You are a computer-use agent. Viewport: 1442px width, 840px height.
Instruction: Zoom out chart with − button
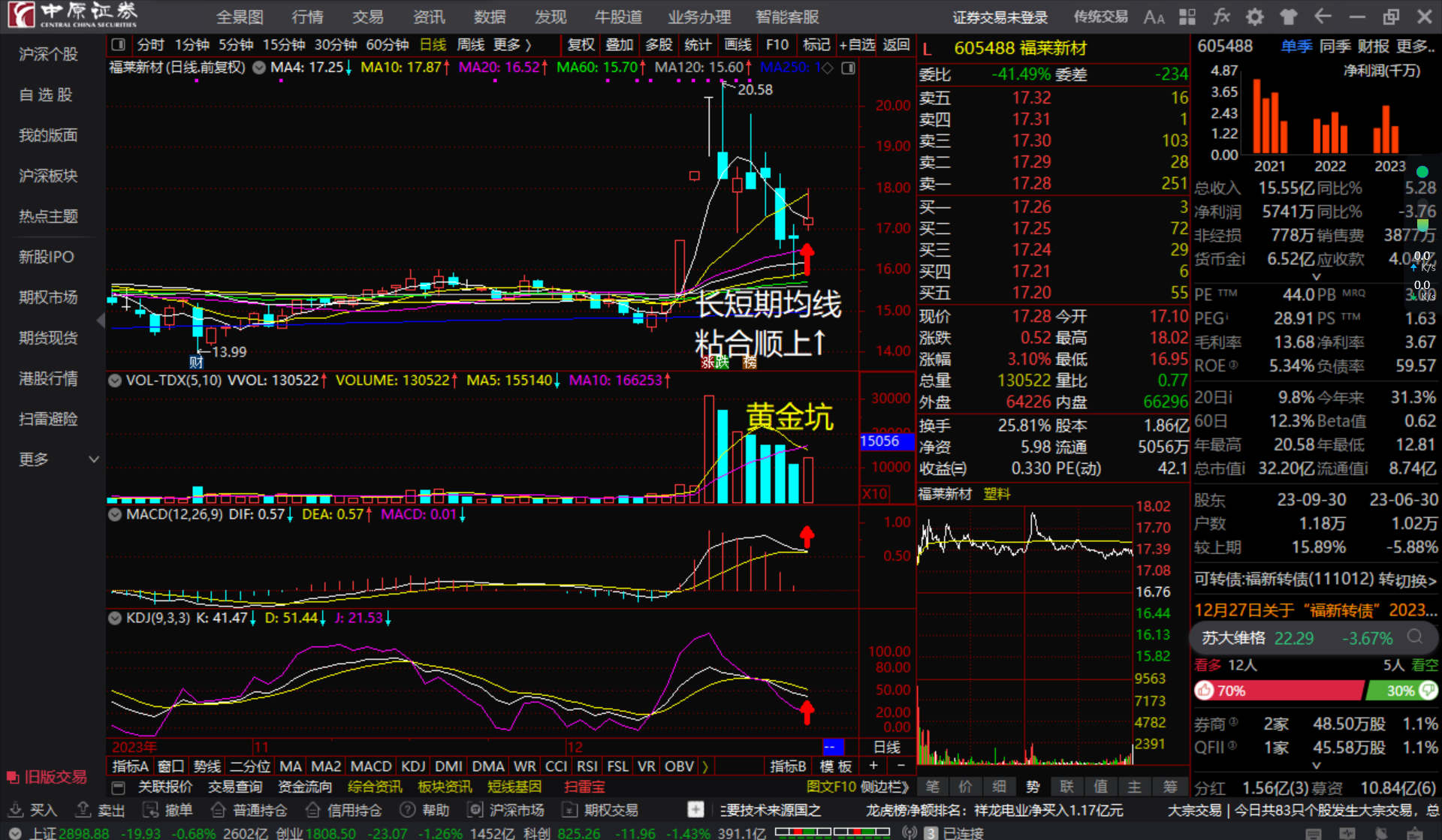point(901,766)
